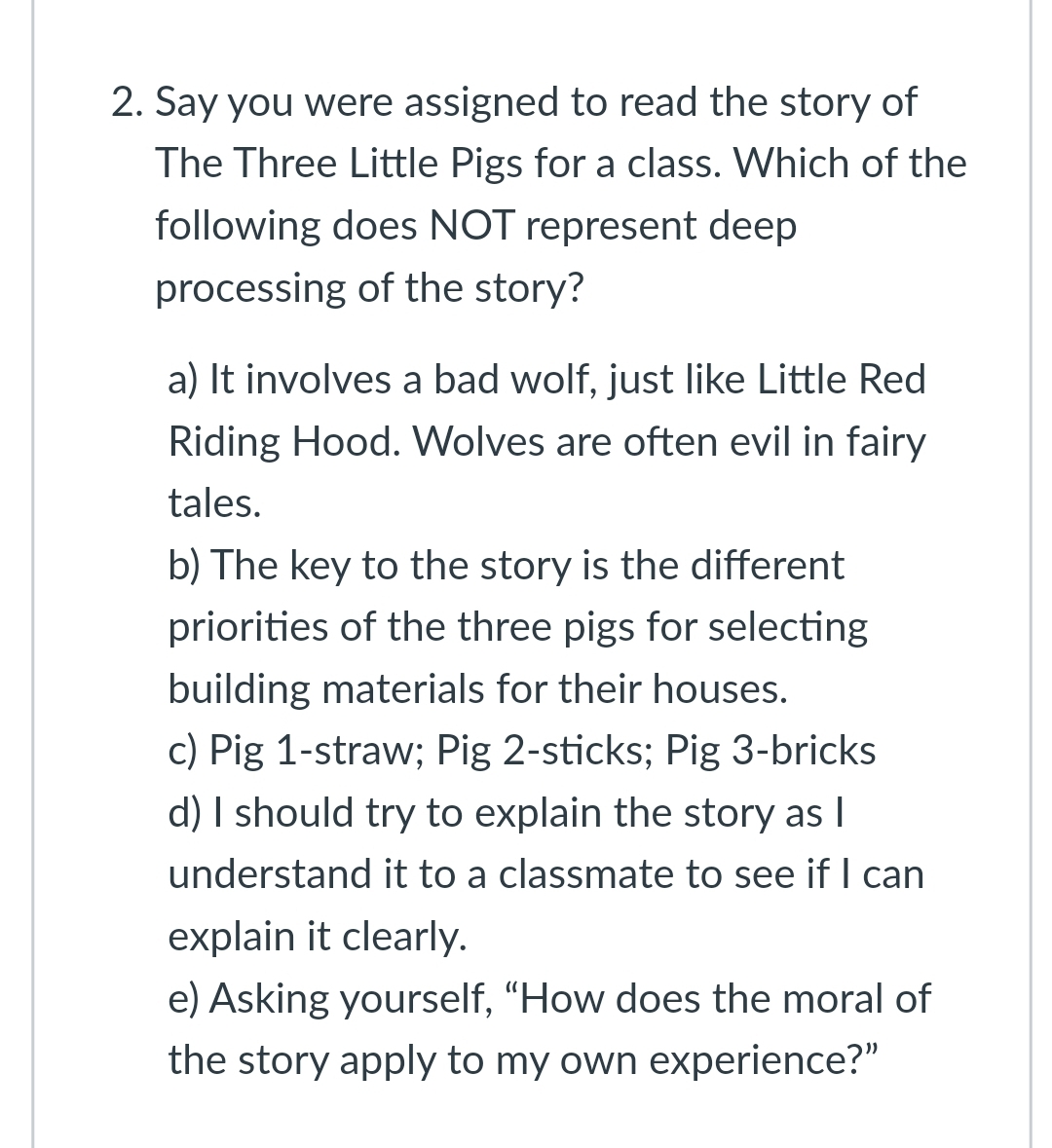The image size is (1052, 1148).
Task: Click the "e)" option label
Action: click(184, 998)
